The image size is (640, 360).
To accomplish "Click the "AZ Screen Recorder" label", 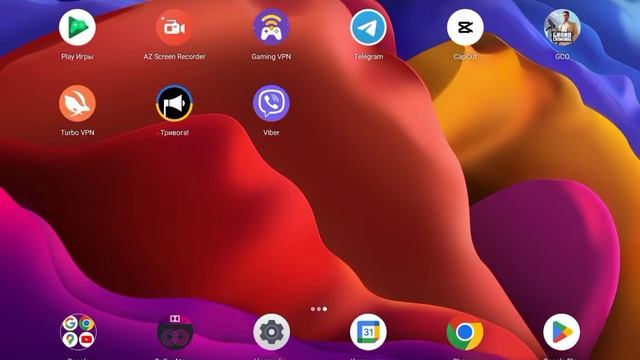I will (x=174, y=57).
